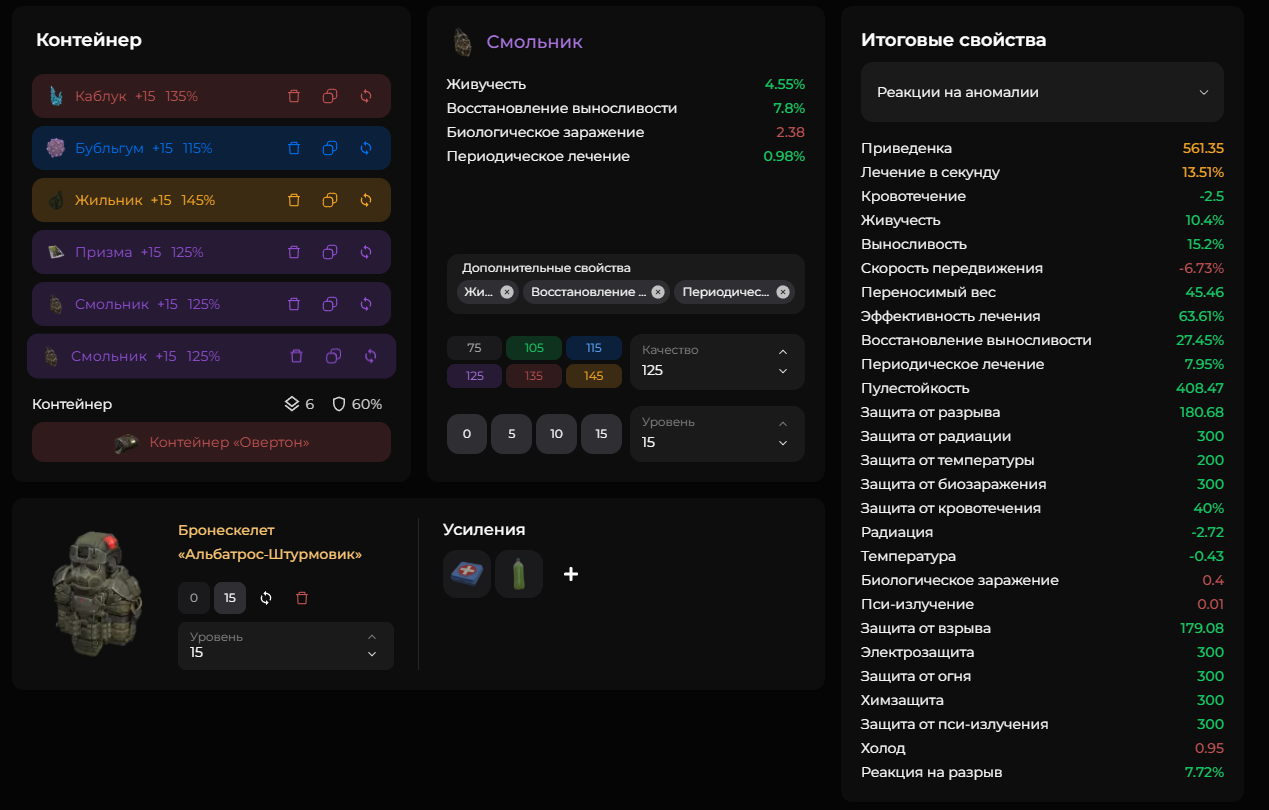This screenshot has width=1269, height=810.
Task: Expand the Качество quality dropdown
Action: (717, 362)
